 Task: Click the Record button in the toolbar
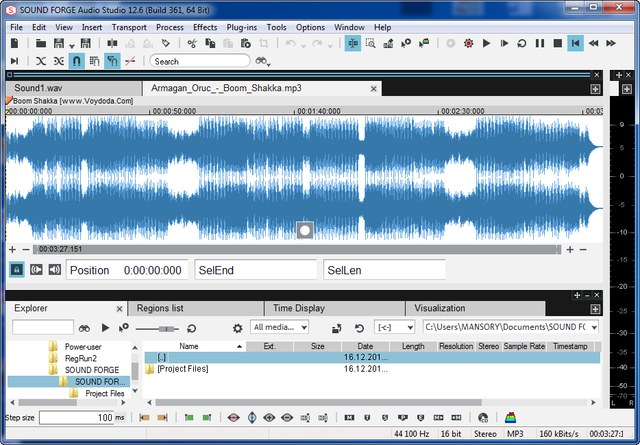coord(469,44)
